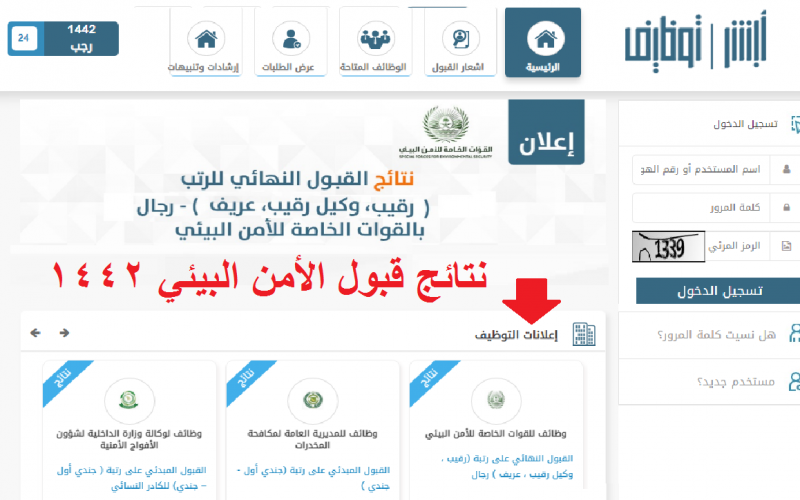
Task: Focus the كلمة المرور password field
Action: pos(701,208)
